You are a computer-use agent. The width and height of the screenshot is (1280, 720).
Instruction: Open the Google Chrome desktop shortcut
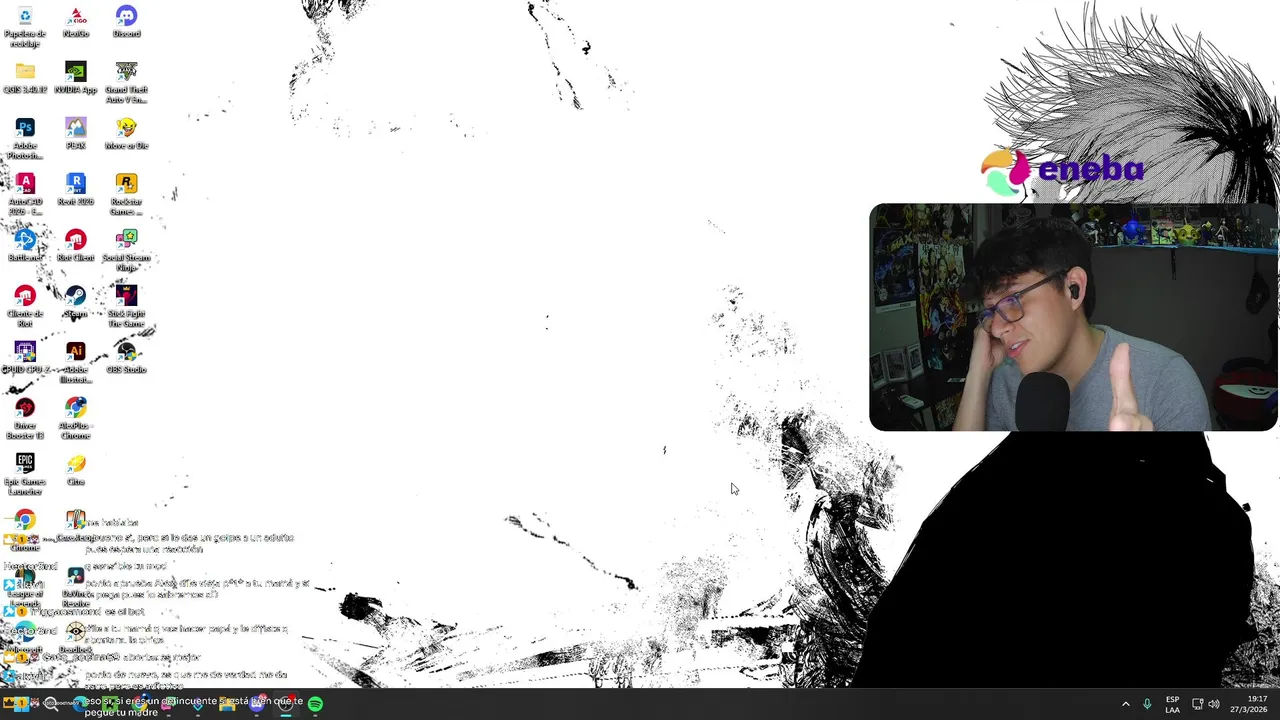(25, 531)
